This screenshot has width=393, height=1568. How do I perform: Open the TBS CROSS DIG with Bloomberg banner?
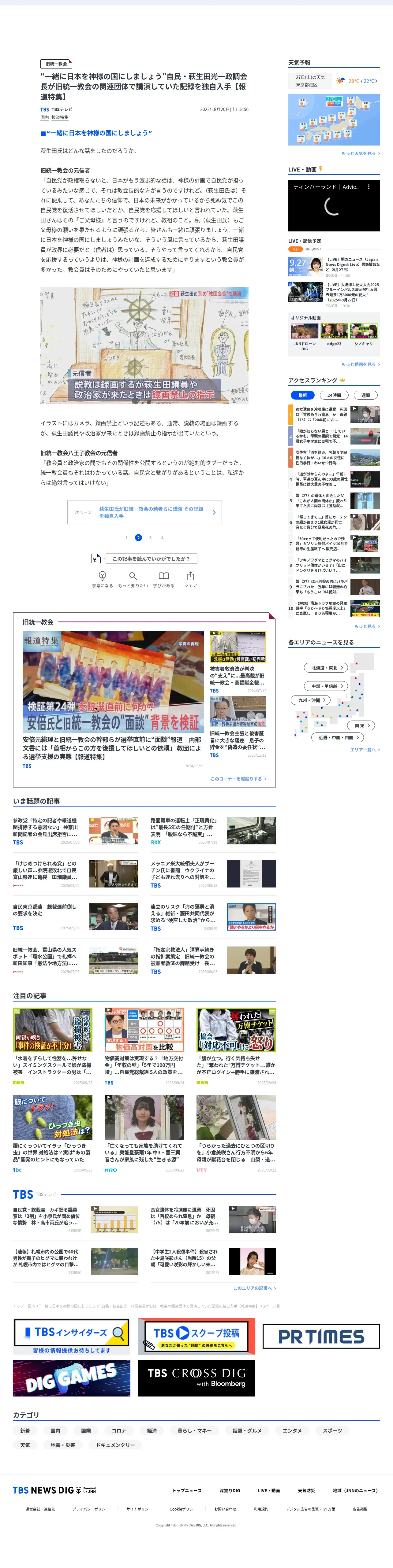click(x=196, y=1378)
